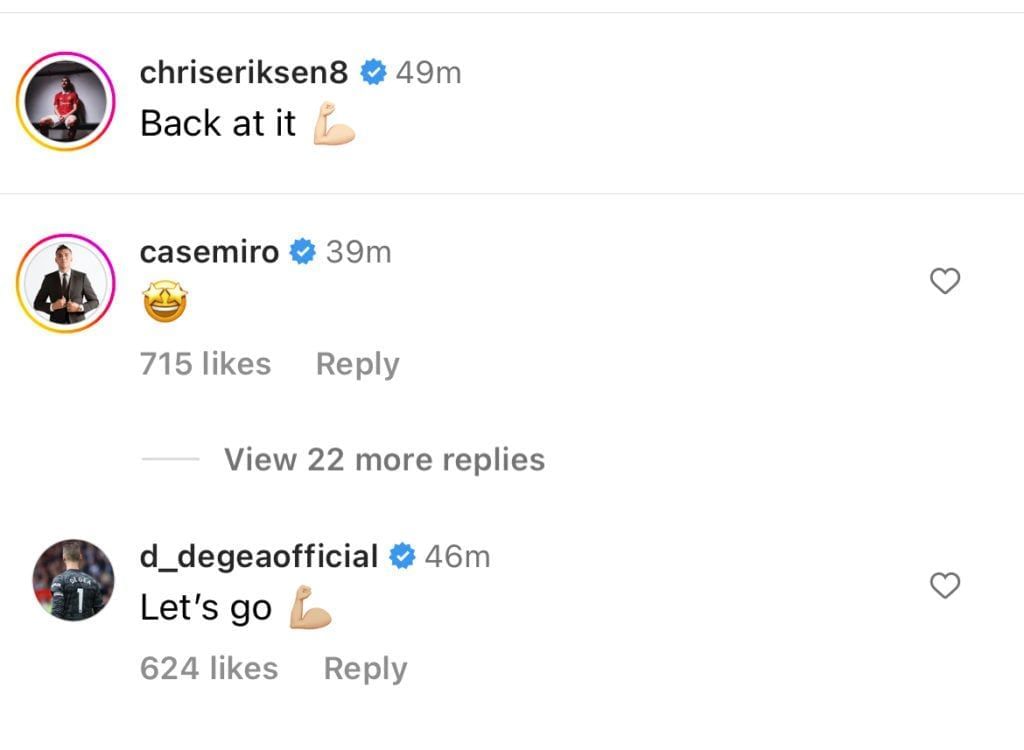Image resolution: width=1024 pixels, height=750 pixels.
Task: Click chriseriksen8's verified badge
Action: point(373,72)
